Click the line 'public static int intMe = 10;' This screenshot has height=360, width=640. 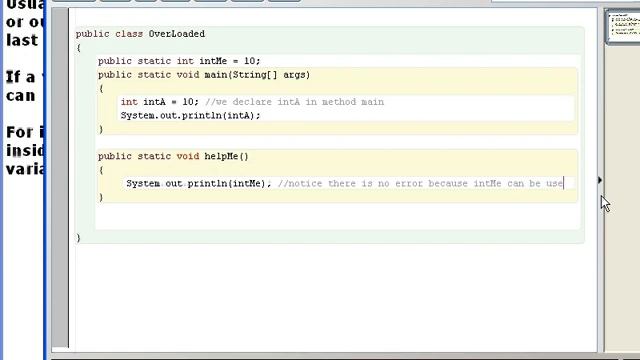click(179, 61)
